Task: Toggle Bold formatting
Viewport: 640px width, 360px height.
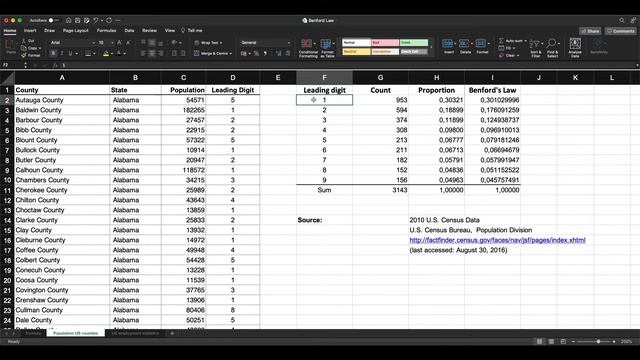Action: 53,53
